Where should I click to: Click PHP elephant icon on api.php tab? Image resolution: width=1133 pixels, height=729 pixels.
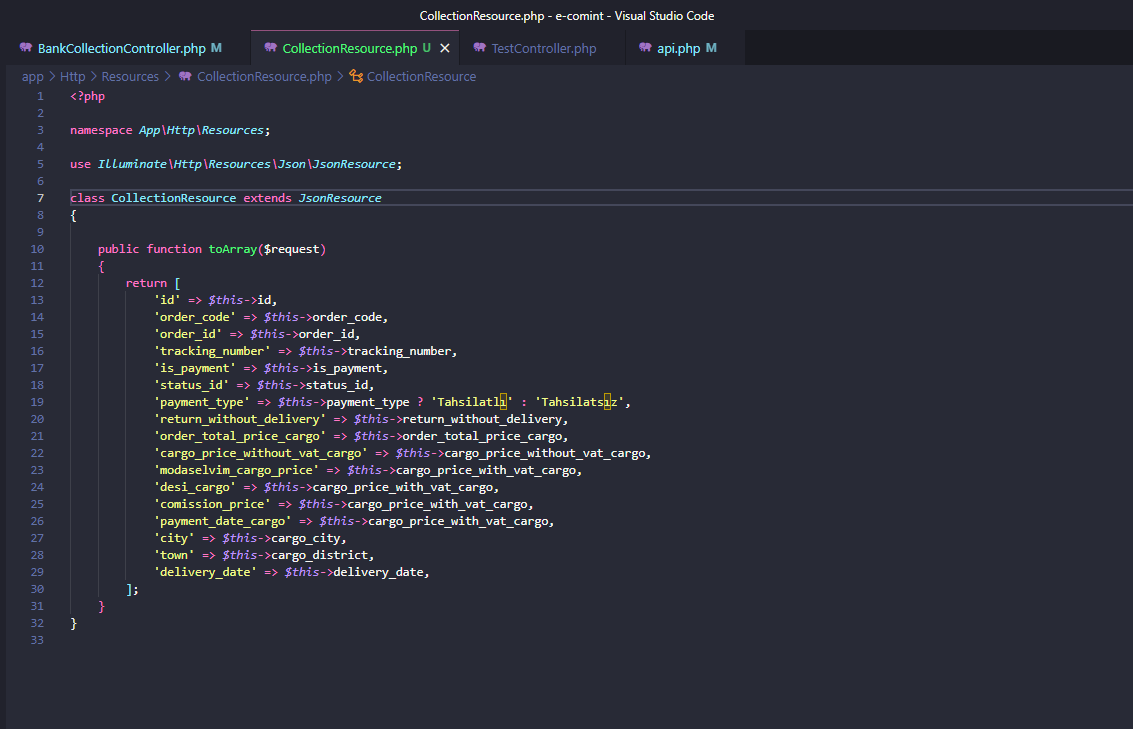645,48
